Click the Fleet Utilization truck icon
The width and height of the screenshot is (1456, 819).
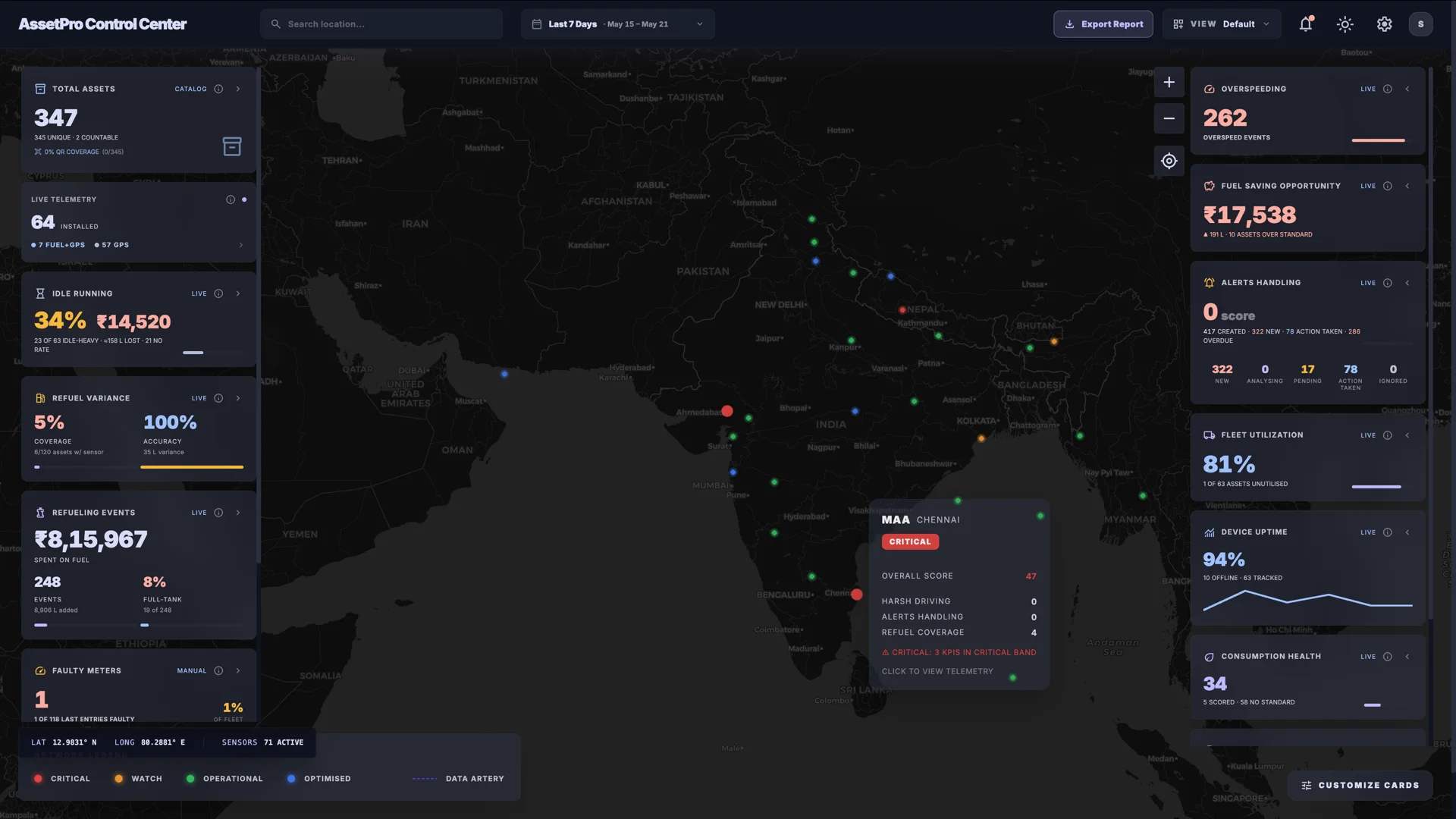(x=1209, y=435)
